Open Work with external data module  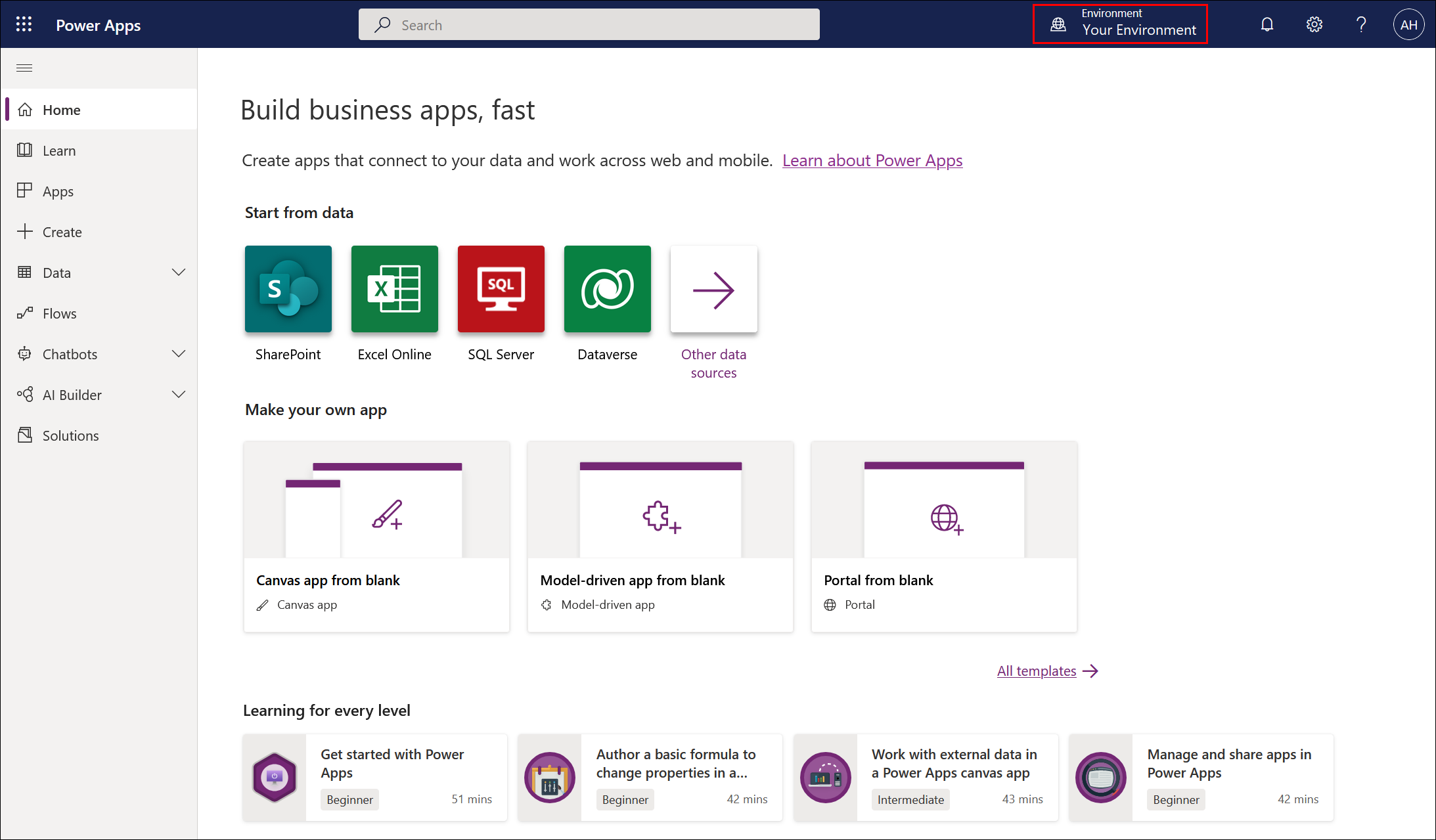[926, 778]
